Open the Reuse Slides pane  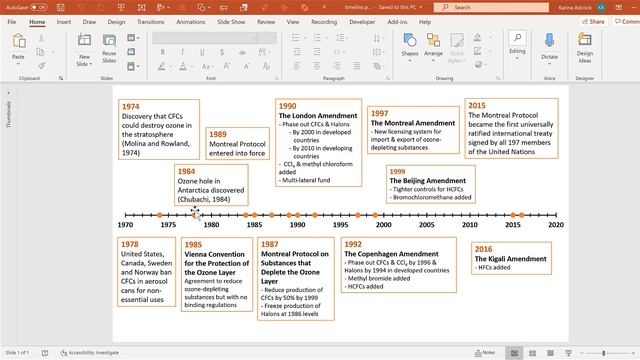pos(109,48)
